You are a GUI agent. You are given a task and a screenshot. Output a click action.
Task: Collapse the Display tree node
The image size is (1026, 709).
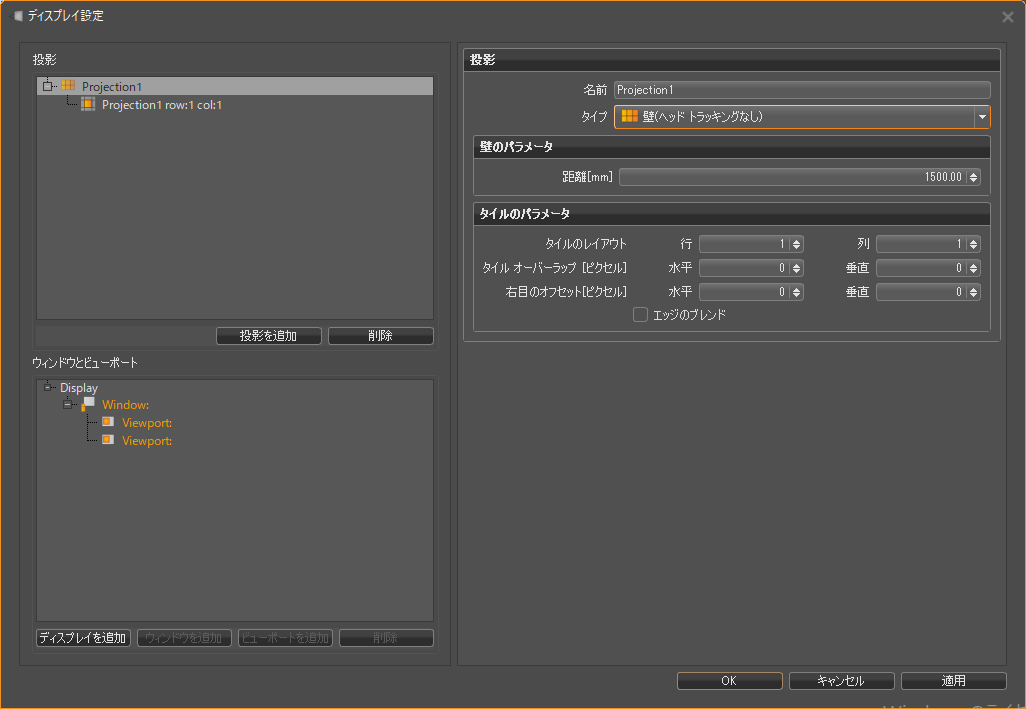[x=47, y=387]
